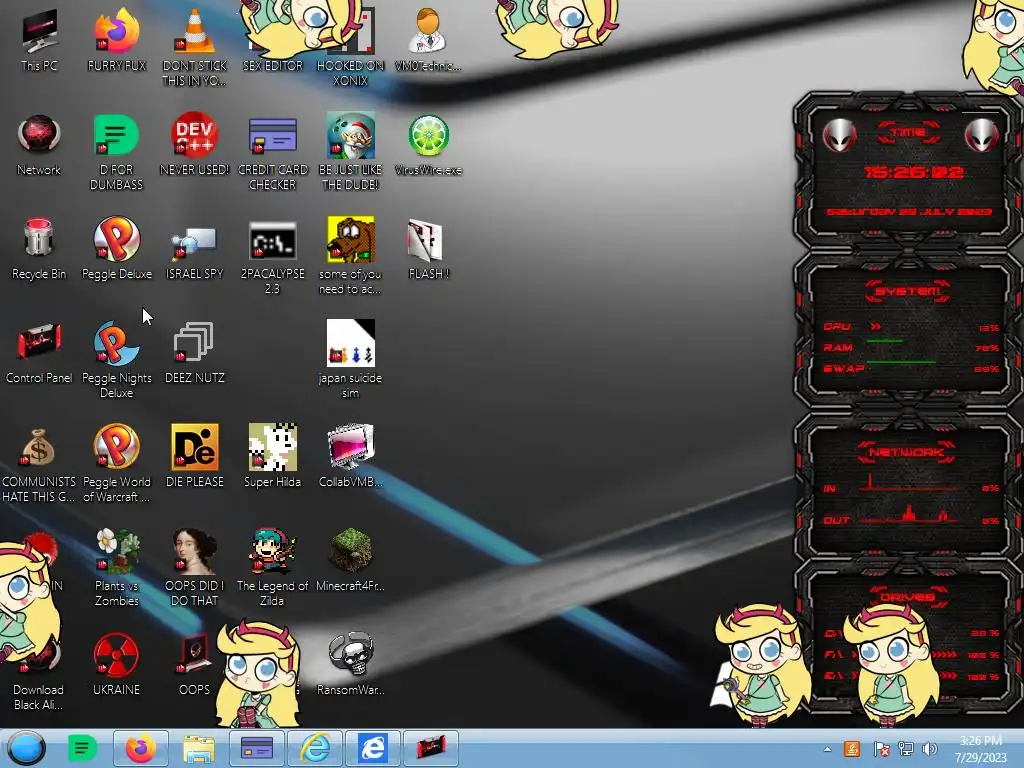
Task: Launch the D FOR DUMBASS shortcut
Action: 116,152
